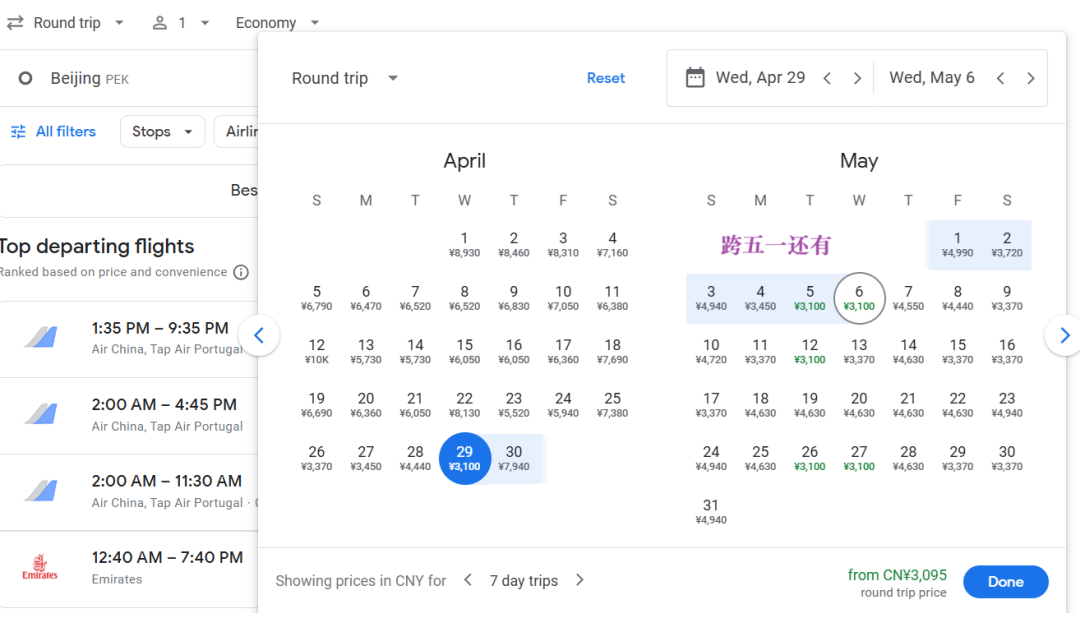The height and width of the screenshot is (618, 1080).
Task: Select April 4 priced ¥7,160
Action: pos(612,245)
